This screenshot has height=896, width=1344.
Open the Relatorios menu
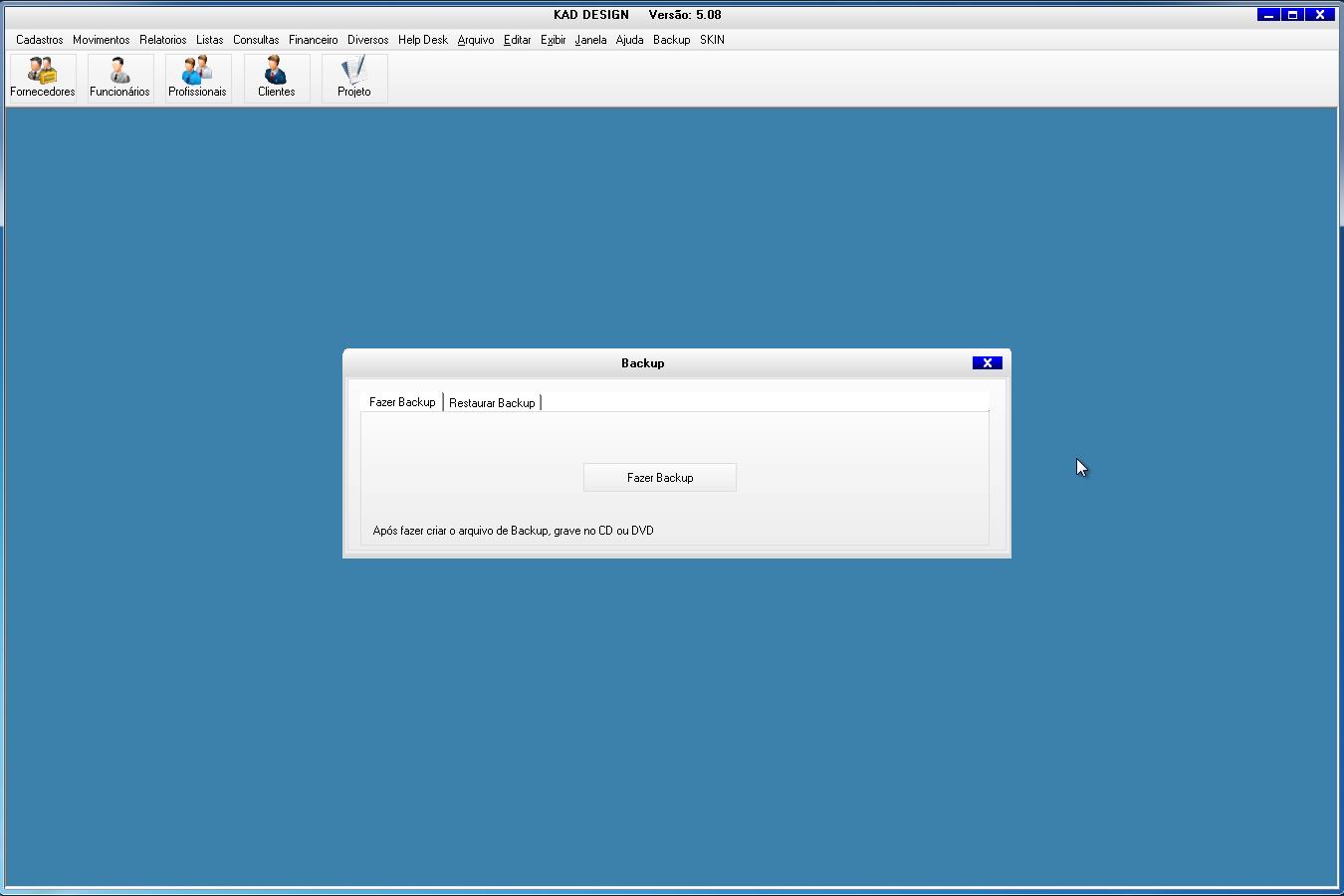pos(162,40)
